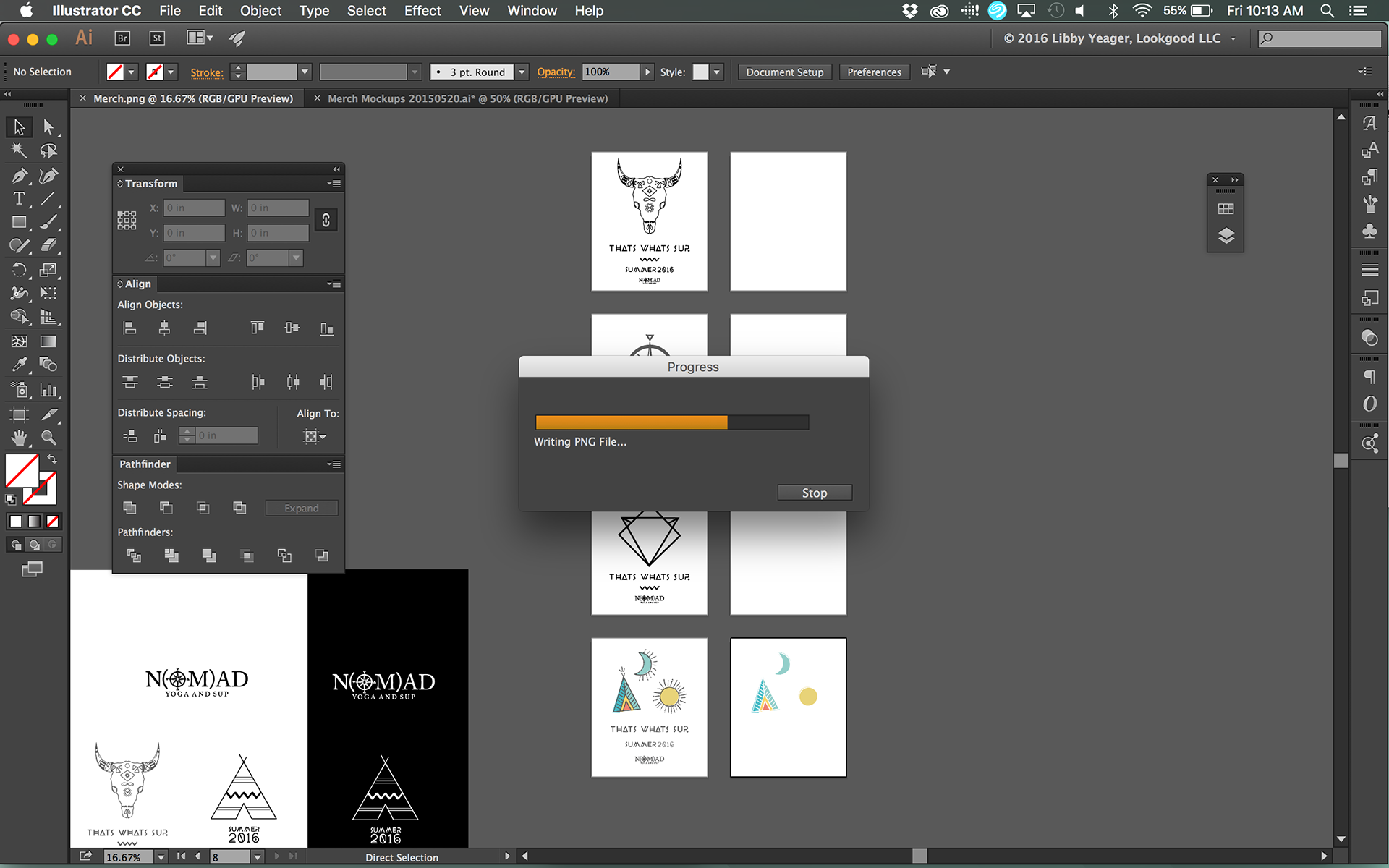Click the Unite shape mode icon
The width and height of the screenshot is (1389, 868).
(130, 508)
